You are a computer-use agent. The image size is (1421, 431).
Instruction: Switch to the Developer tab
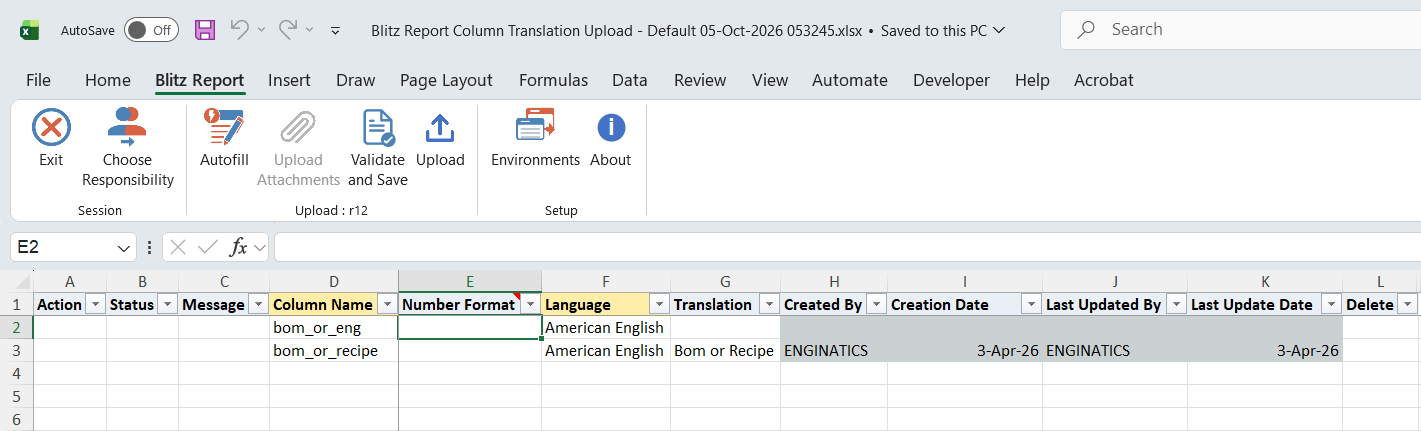(951, 80)
